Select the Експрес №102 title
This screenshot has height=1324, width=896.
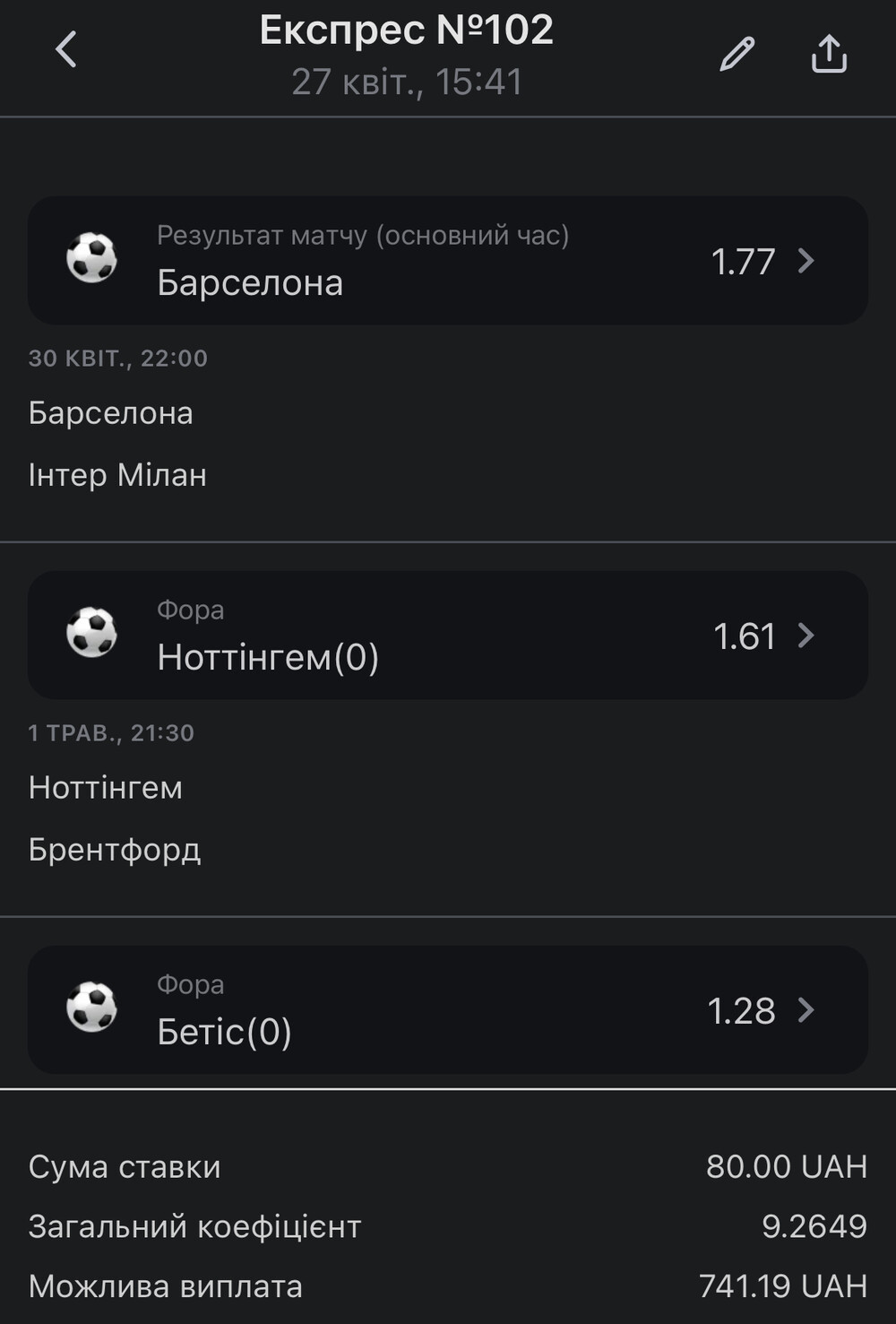(x=407, y=30)
